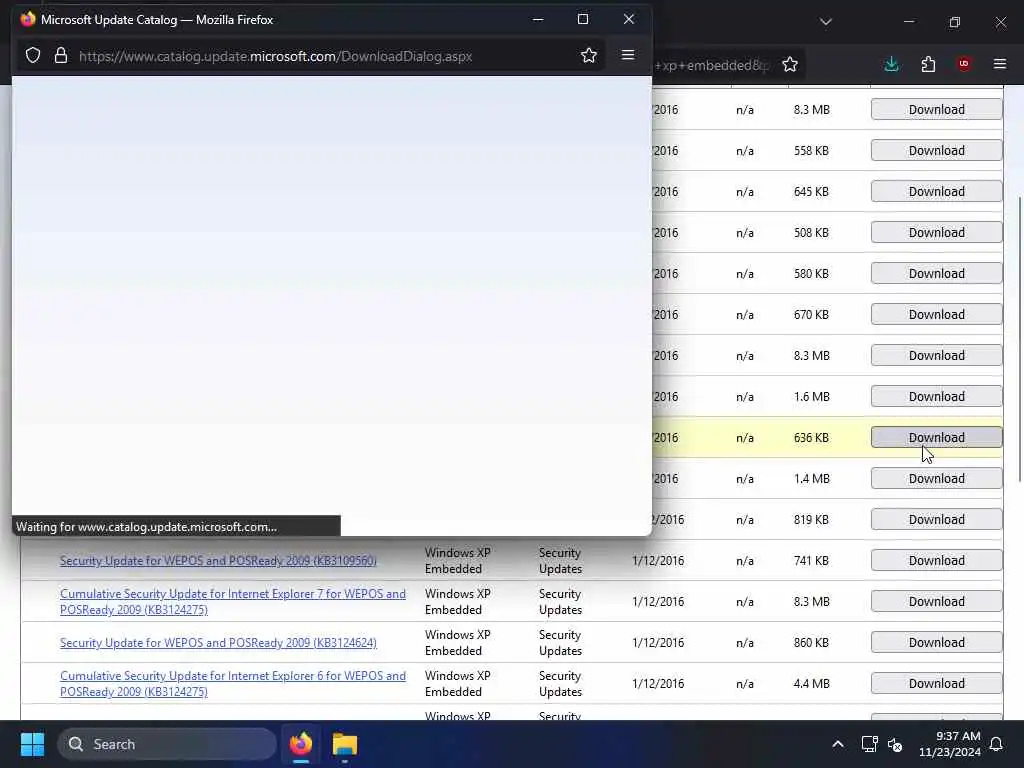1024x768 pixels.
Task: Show hidden system tray icons chevron
Action: (x=838, y=744)
